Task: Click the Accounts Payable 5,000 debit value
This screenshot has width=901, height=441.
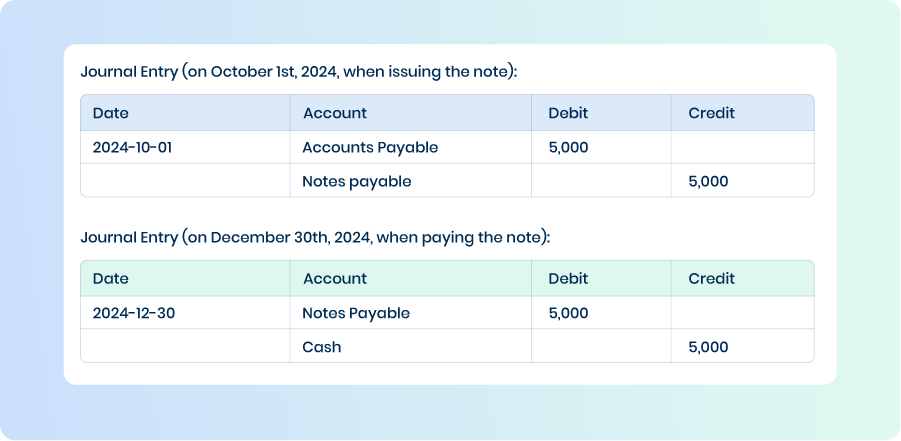Action: 568,148
